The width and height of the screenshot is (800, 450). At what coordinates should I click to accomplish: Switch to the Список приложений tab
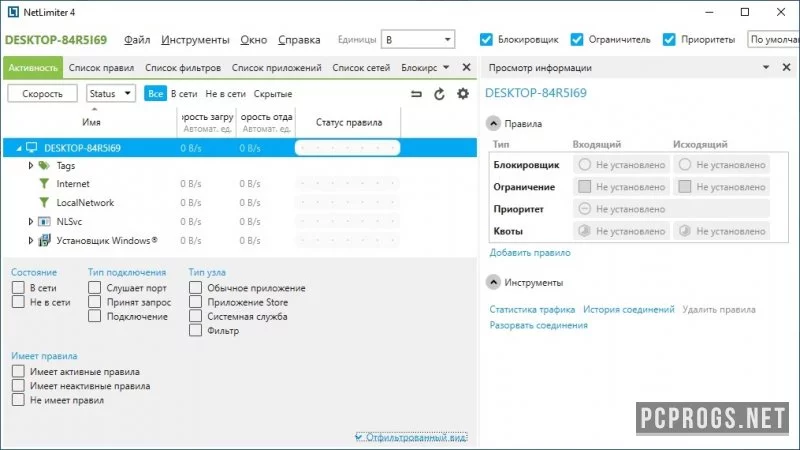277,67
